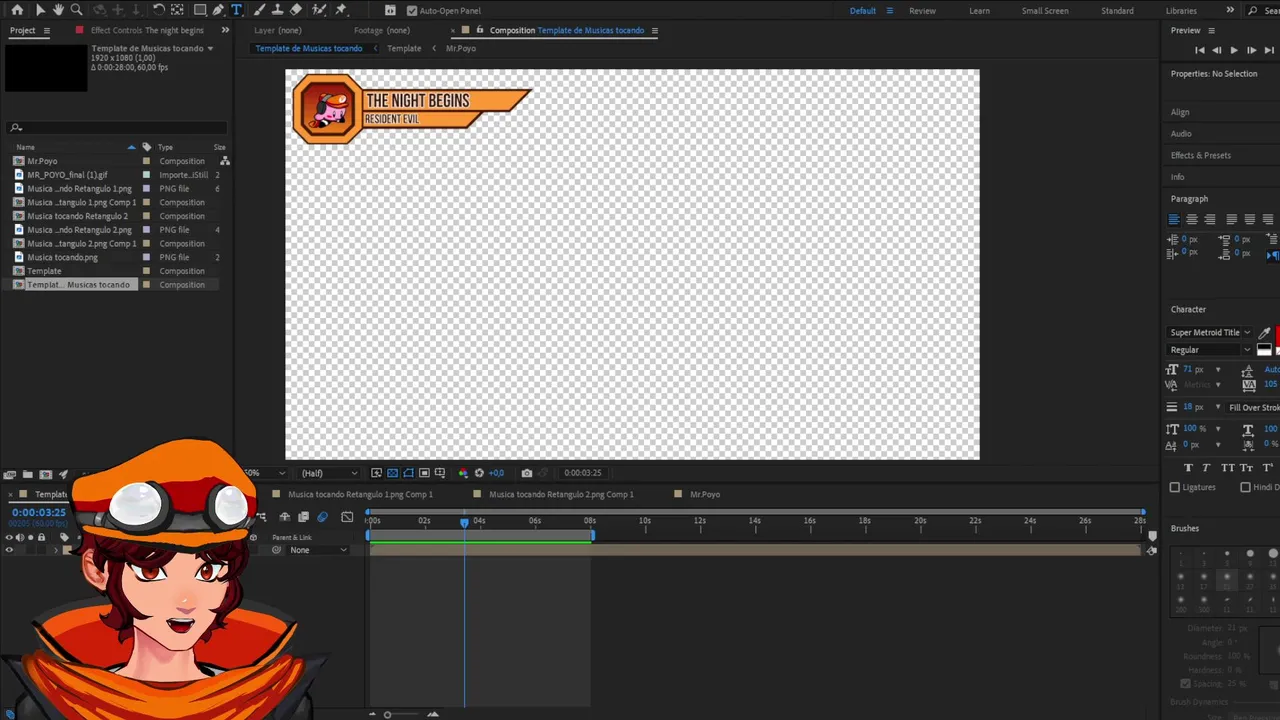Apply Faux Bold text style

point(1188,467)
